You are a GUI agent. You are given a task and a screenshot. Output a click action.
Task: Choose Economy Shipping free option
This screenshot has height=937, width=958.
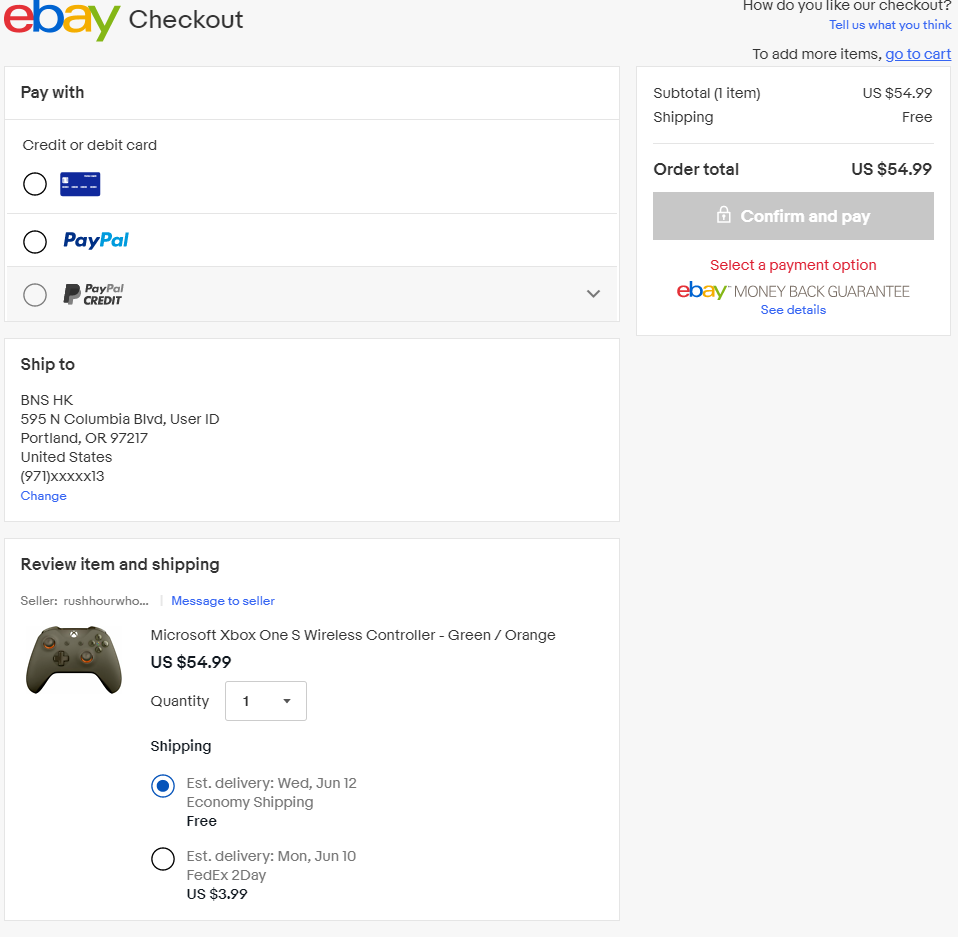click(x=163, y=786)
